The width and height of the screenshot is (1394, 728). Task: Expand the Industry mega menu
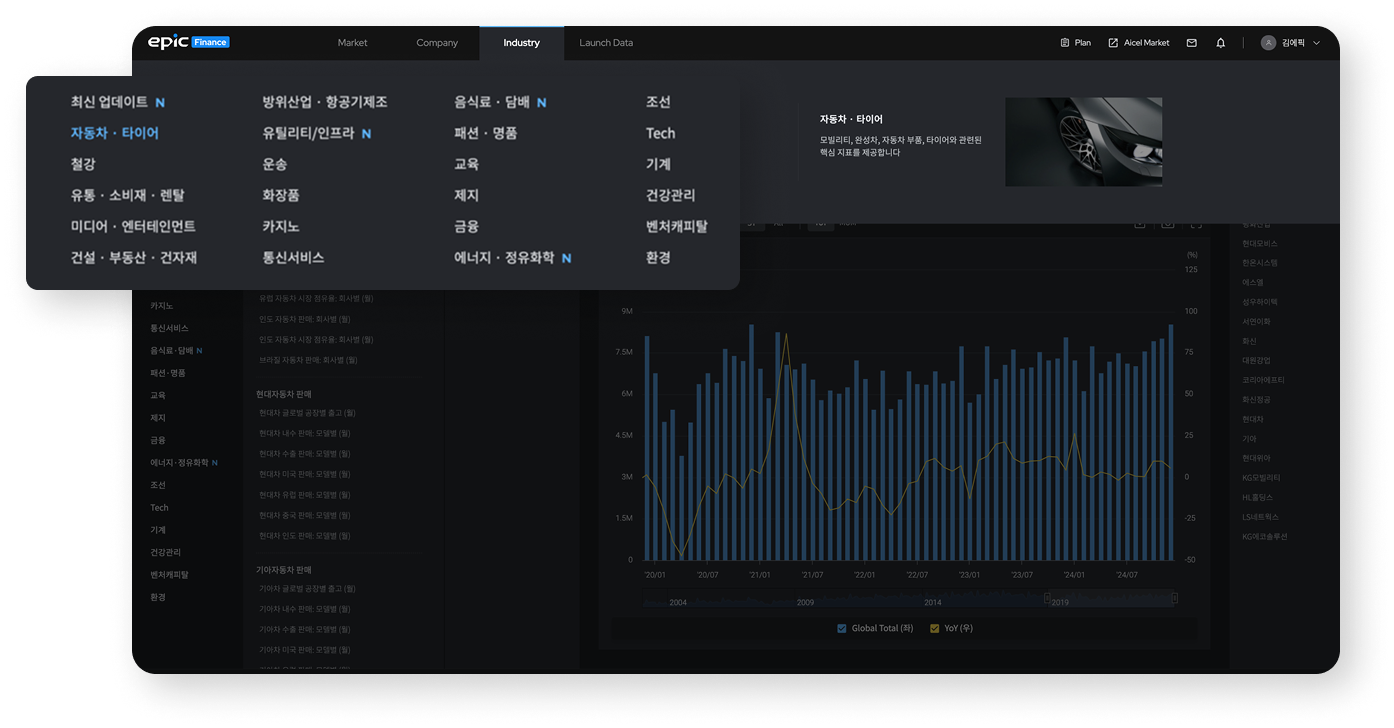coord(521,42)
